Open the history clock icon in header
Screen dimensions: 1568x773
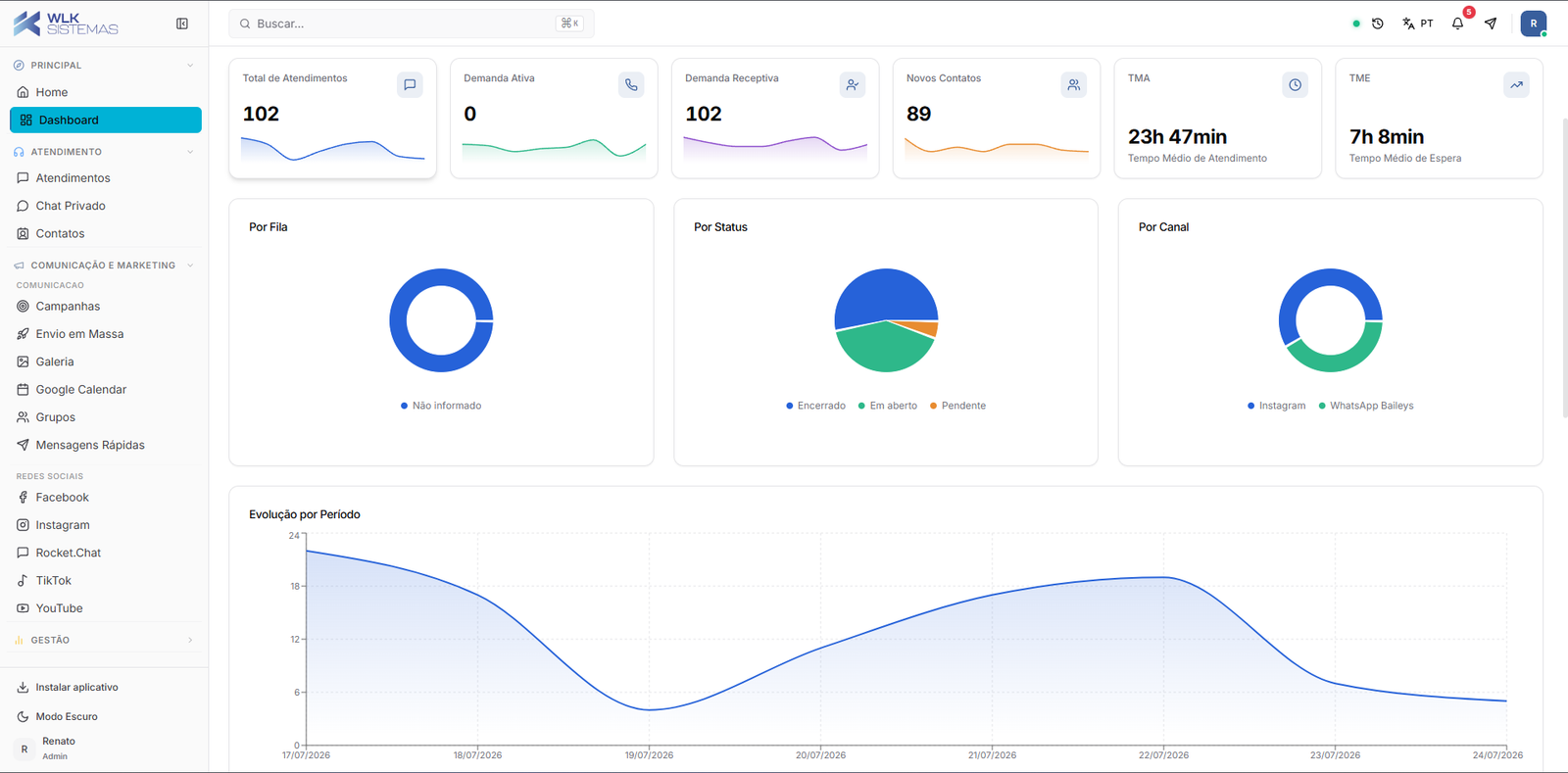click(1378, 24)
